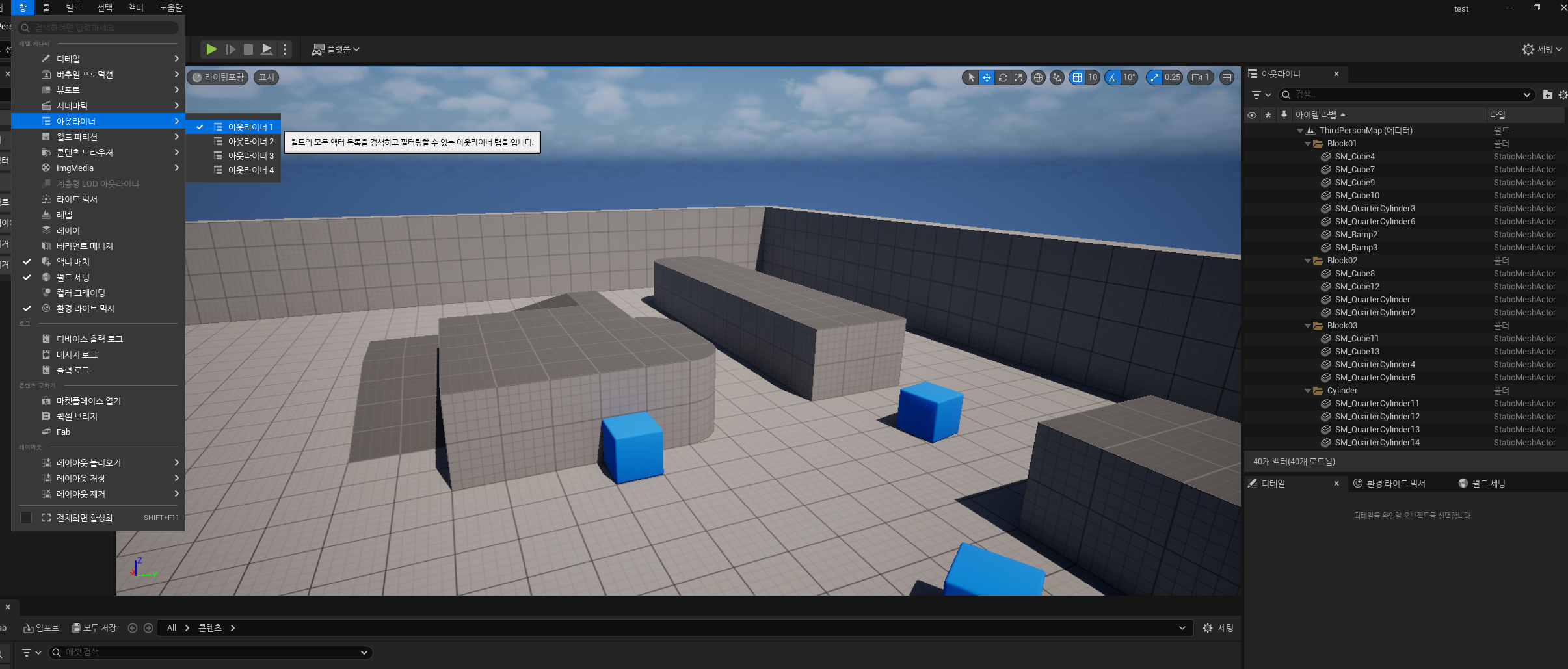1568x669 pixels.
Task: Toggle rotation snapping in the viewport
Action: tap(1113, 77)
